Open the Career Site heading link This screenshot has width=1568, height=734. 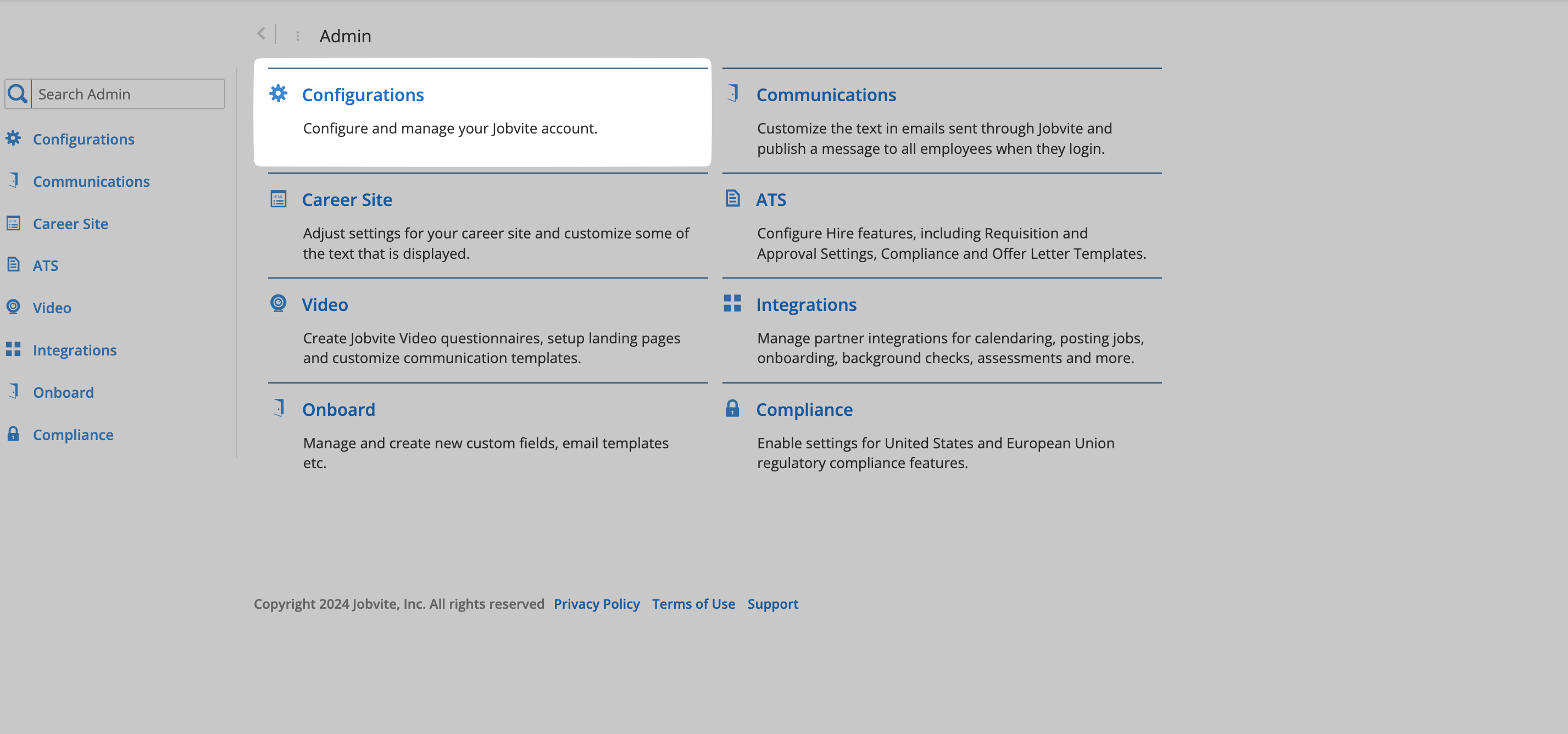point(347,199)
